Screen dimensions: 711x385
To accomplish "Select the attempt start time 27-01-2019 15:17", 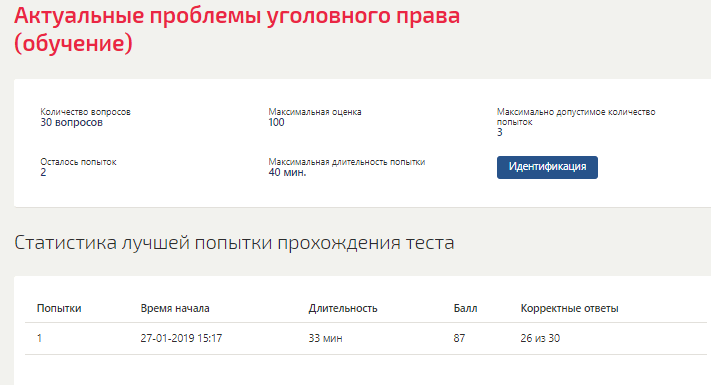I will (x=181, y=338).
